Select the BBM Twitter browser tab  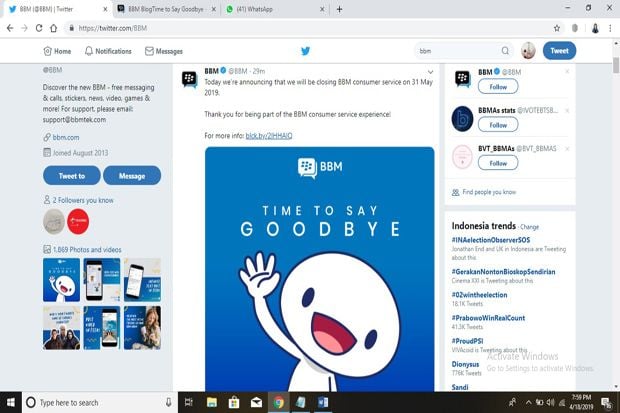(57, 9)
